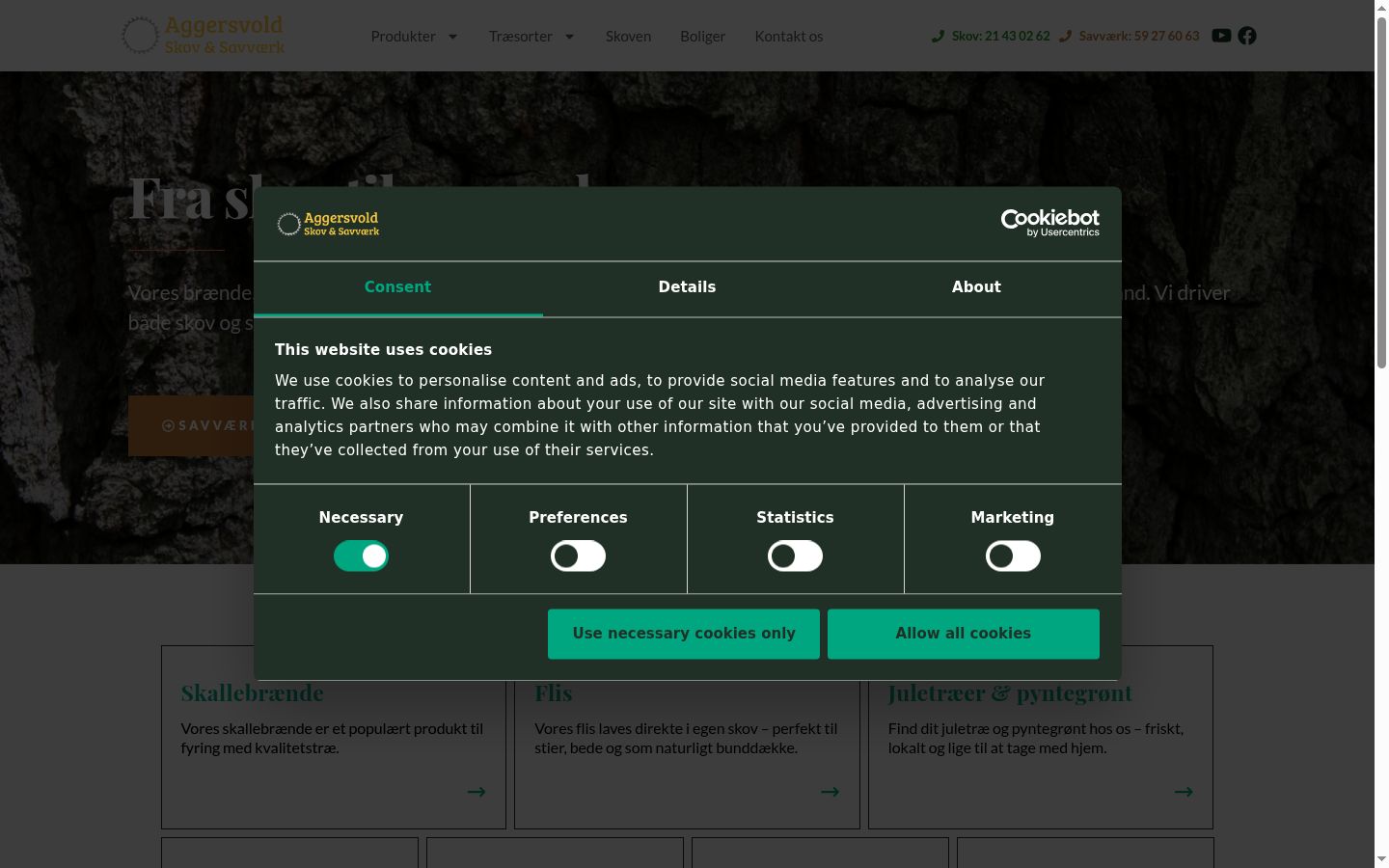Open the Kontakt os menu item
This screenshot has height=868, width=1389.
(x=789, y=36)
